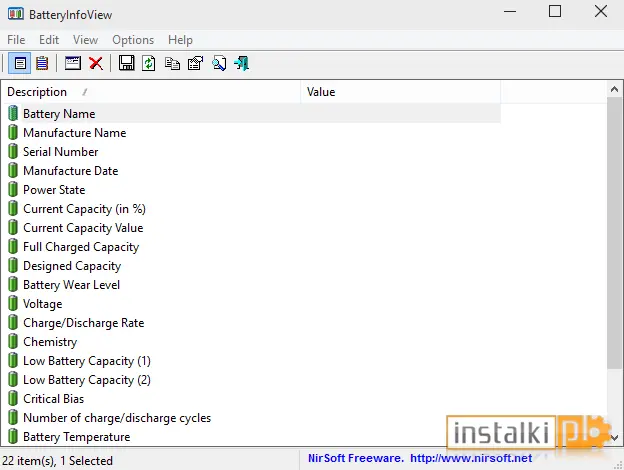Click battery icon beside Designed Capacity
The height and width of the screenshot is (470, 624).
point(13,265)
